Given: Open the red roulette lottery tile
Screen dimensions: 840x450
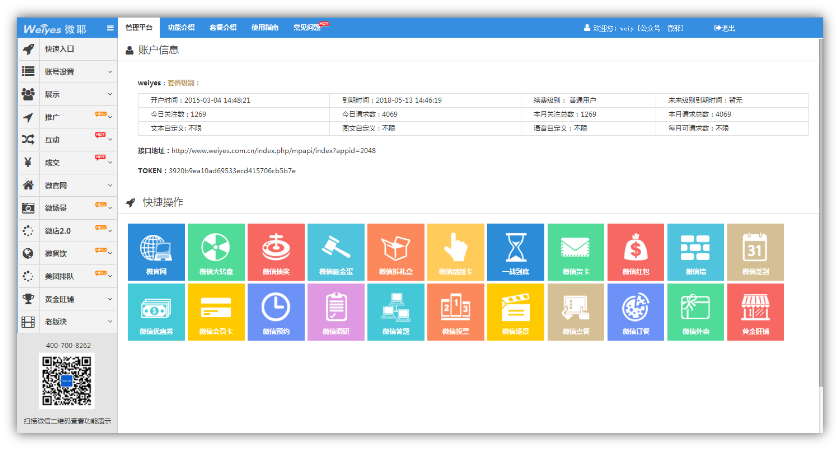Looking at the screenshot, I should point(276,252).
